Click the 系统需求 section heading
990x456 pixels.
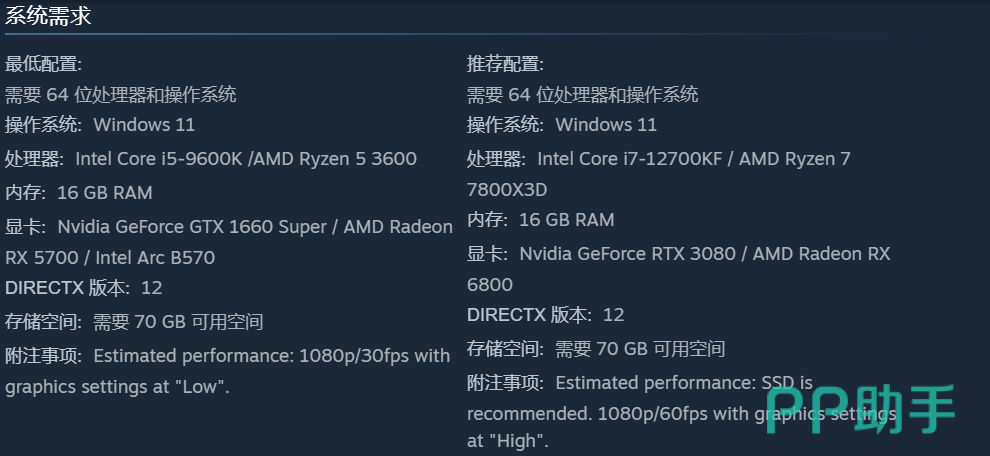[49, 15]
